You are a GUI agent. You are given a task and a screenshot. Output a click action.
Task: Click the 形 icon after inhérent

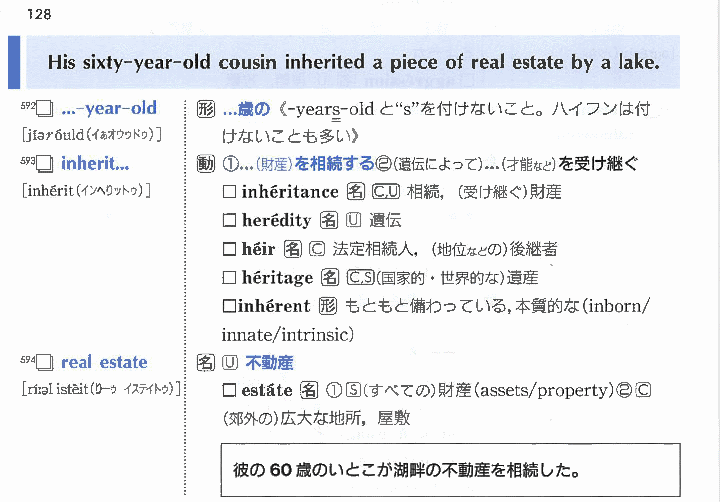pos(328,305)
